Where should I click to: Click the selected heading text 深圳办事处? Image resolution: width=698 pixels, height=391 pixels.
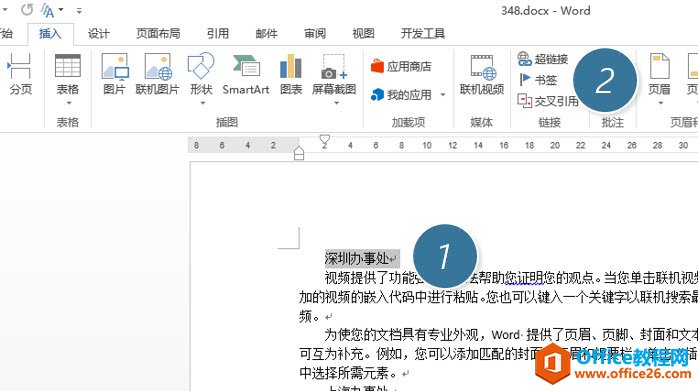click(357, 258)
